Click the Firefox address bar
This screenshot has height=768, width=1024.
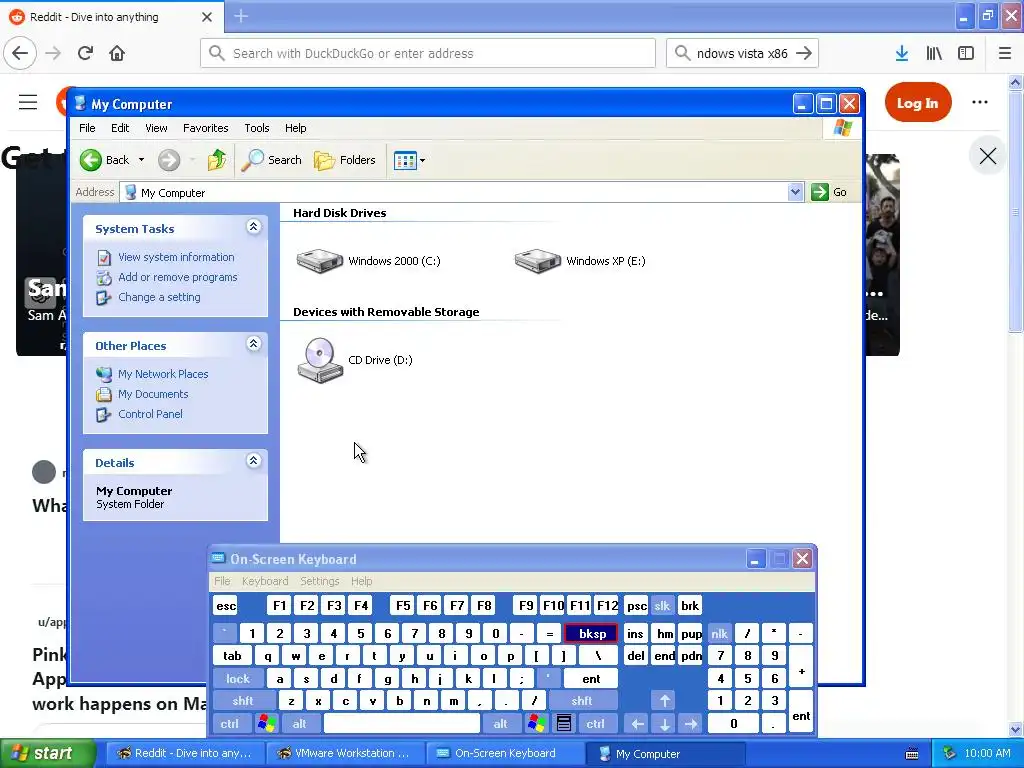(428, 53)
